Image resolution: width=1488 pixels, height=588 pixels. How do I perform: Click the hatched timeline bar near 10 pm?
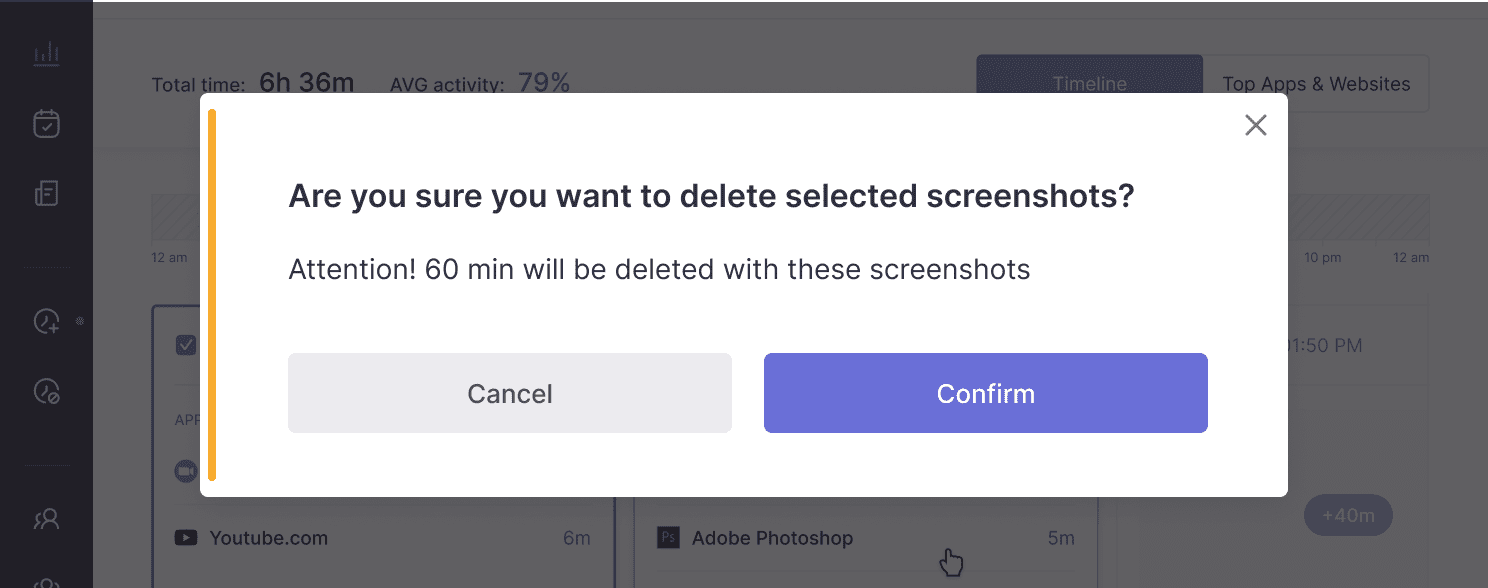click(x=1358, y=218)
